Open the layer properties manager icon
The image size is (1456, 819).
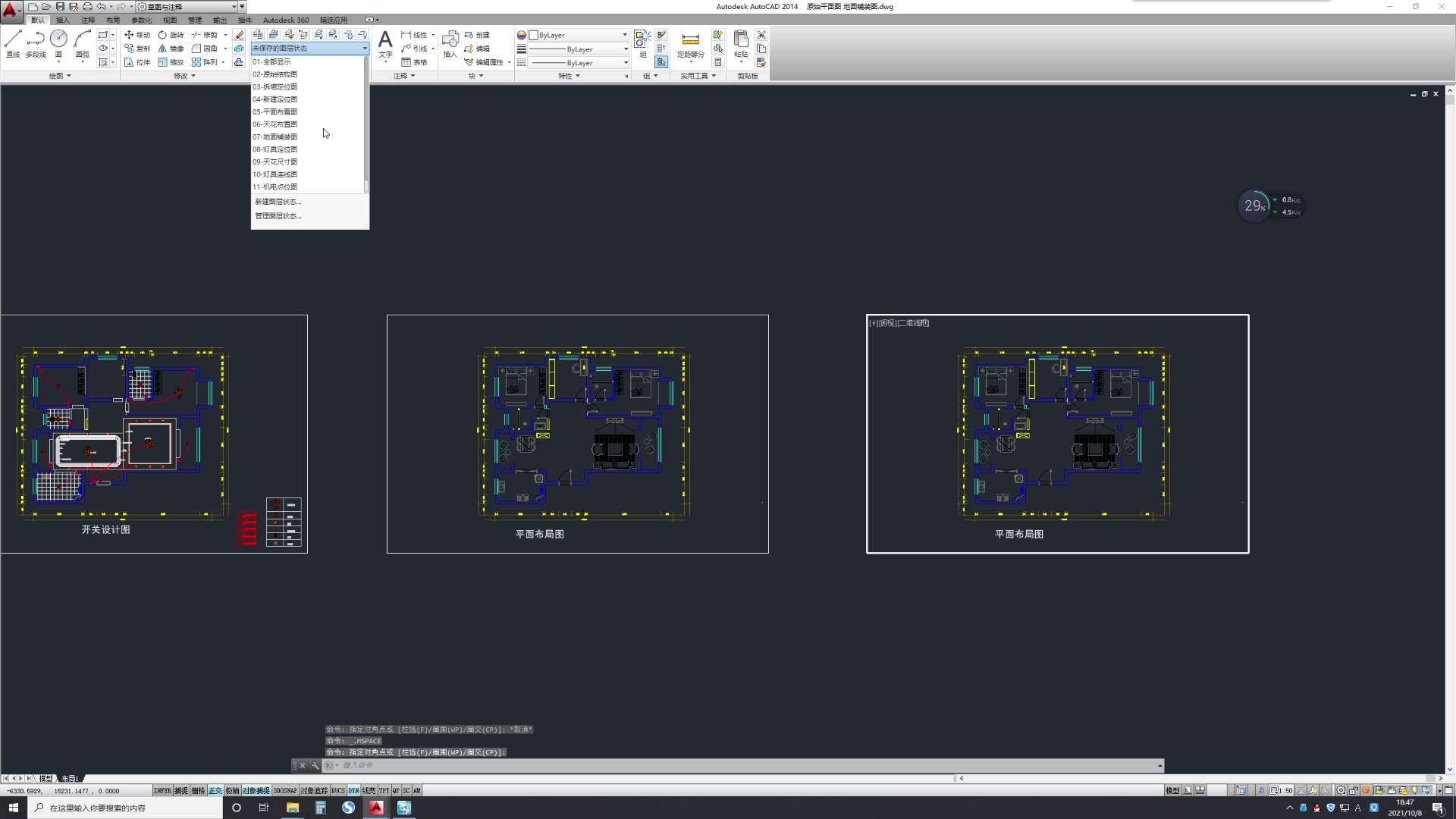click(258, 35)
